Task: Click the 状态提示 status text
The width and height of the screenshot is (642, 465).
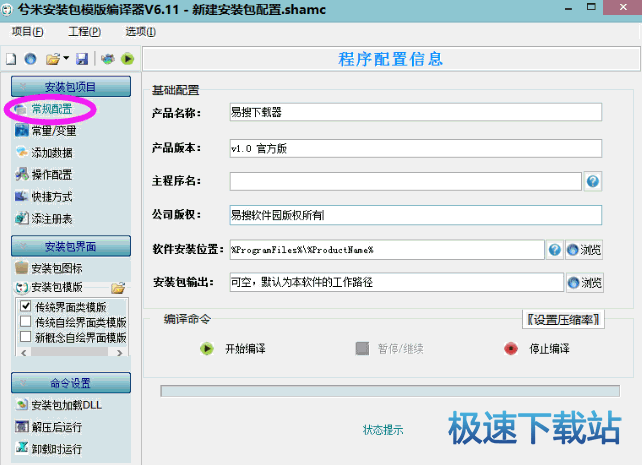Action: tap(383, 430)
